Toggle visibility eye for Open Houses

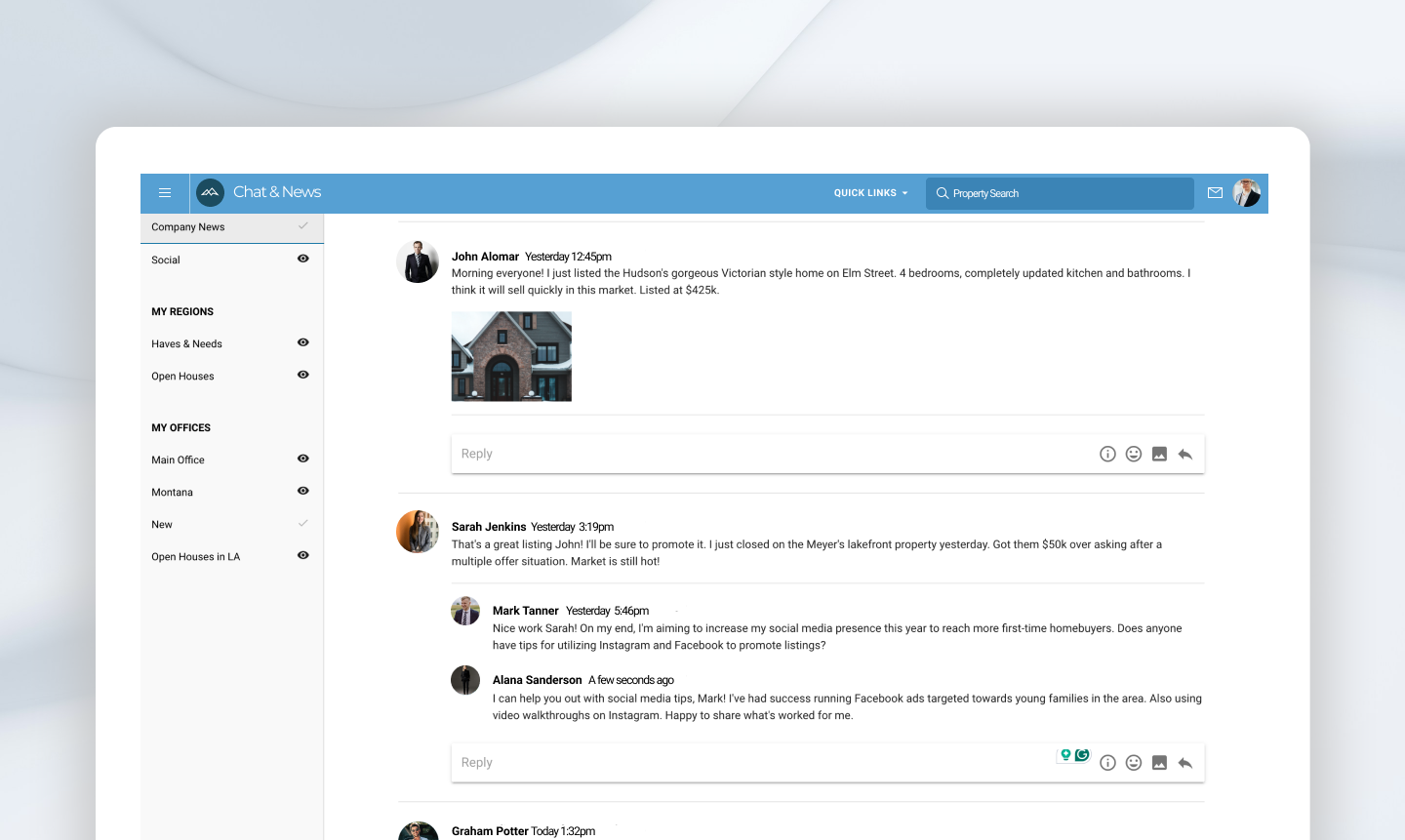(x=303, y=375)
